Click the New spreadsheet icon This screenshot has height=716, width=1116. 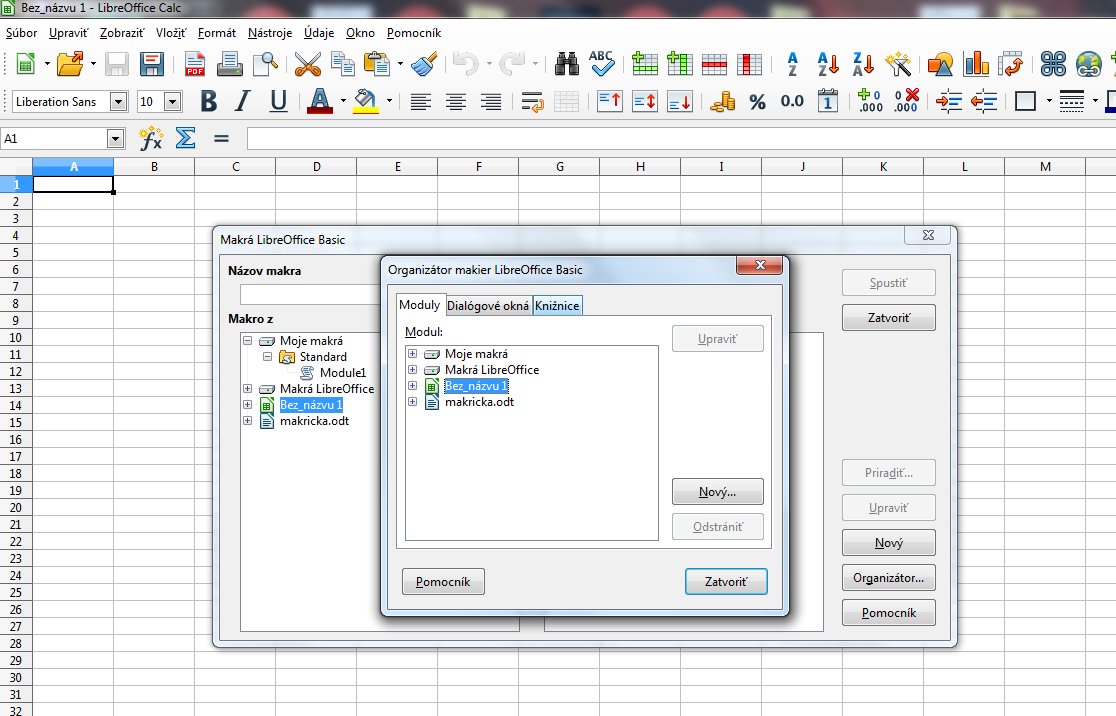coord(26,64)
